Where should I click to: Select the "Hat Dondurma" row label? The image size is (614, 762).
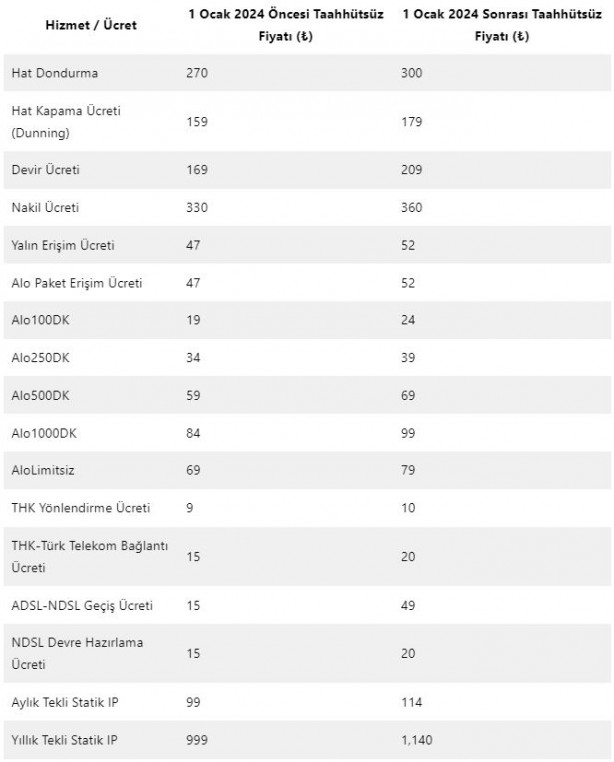[x=55, y=73]
